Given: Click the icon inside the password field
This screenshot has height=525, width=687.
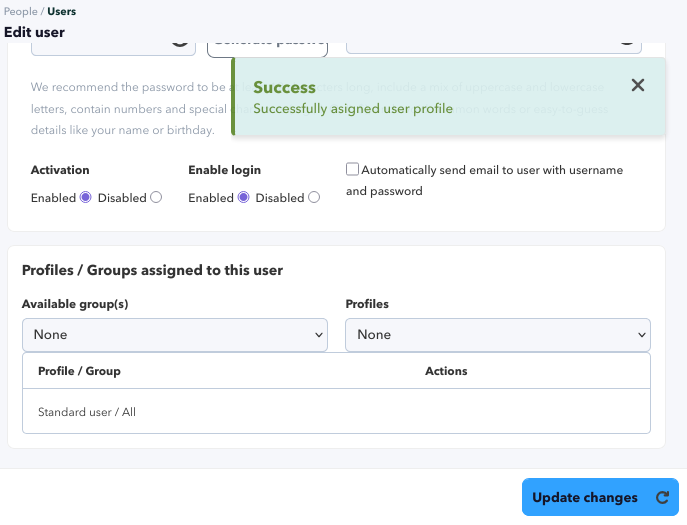Looking at the screenshot, I should tap(180, 43).
